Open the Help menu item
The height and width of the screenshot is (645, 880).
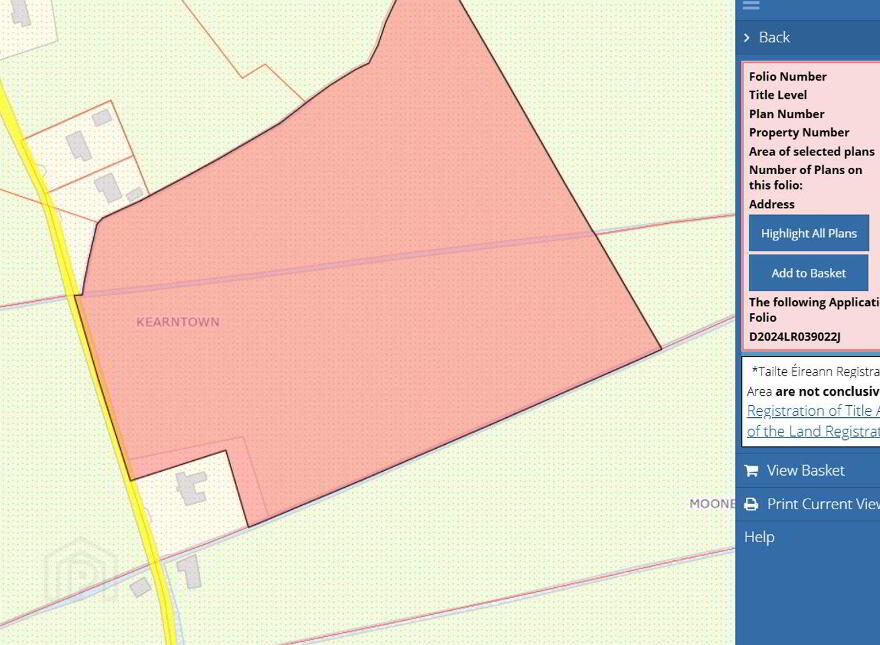(x=759, y=537)
